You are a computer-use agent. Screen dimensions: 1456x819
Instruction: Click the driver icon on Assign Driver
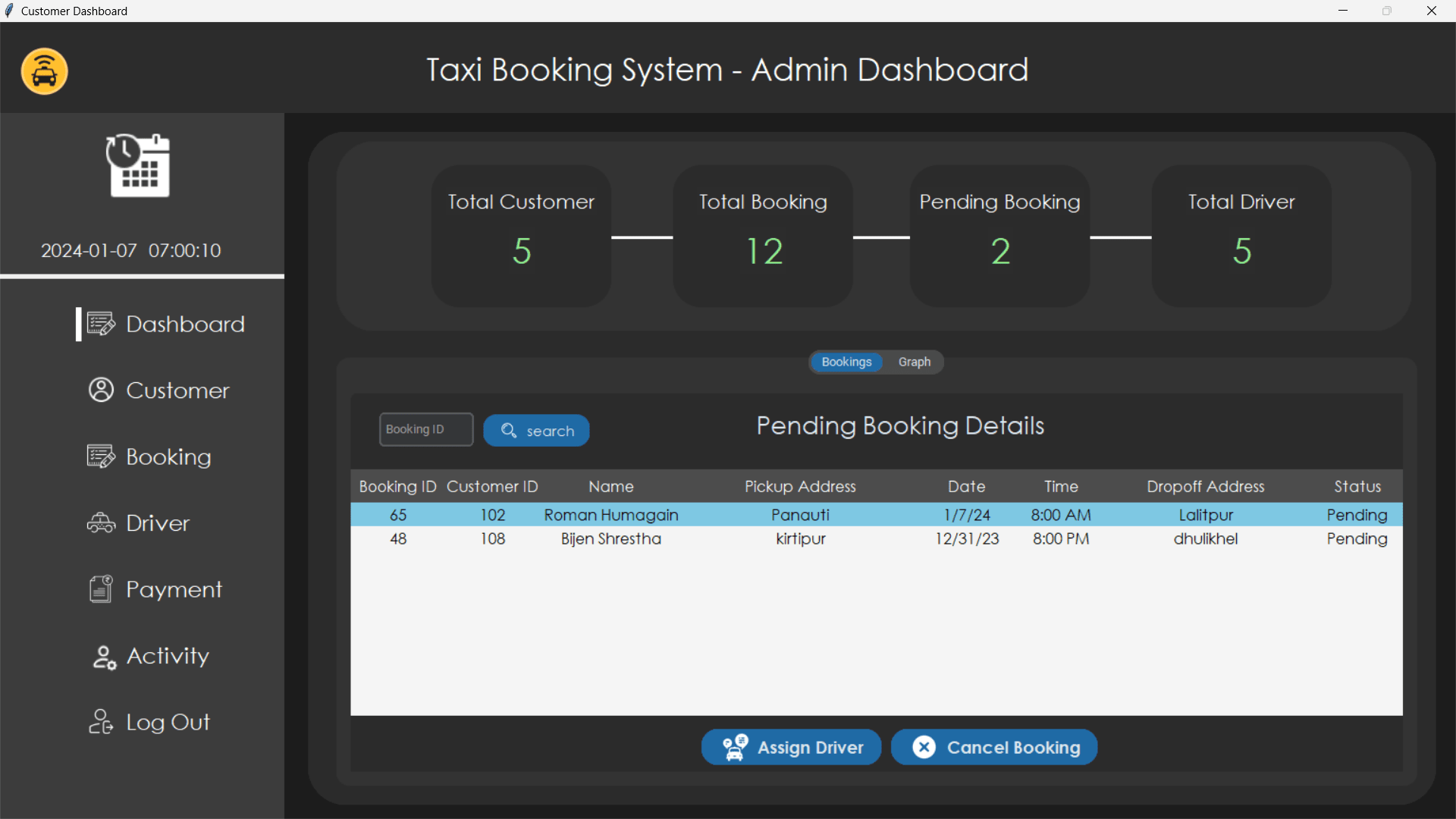(x=735, y=747)
